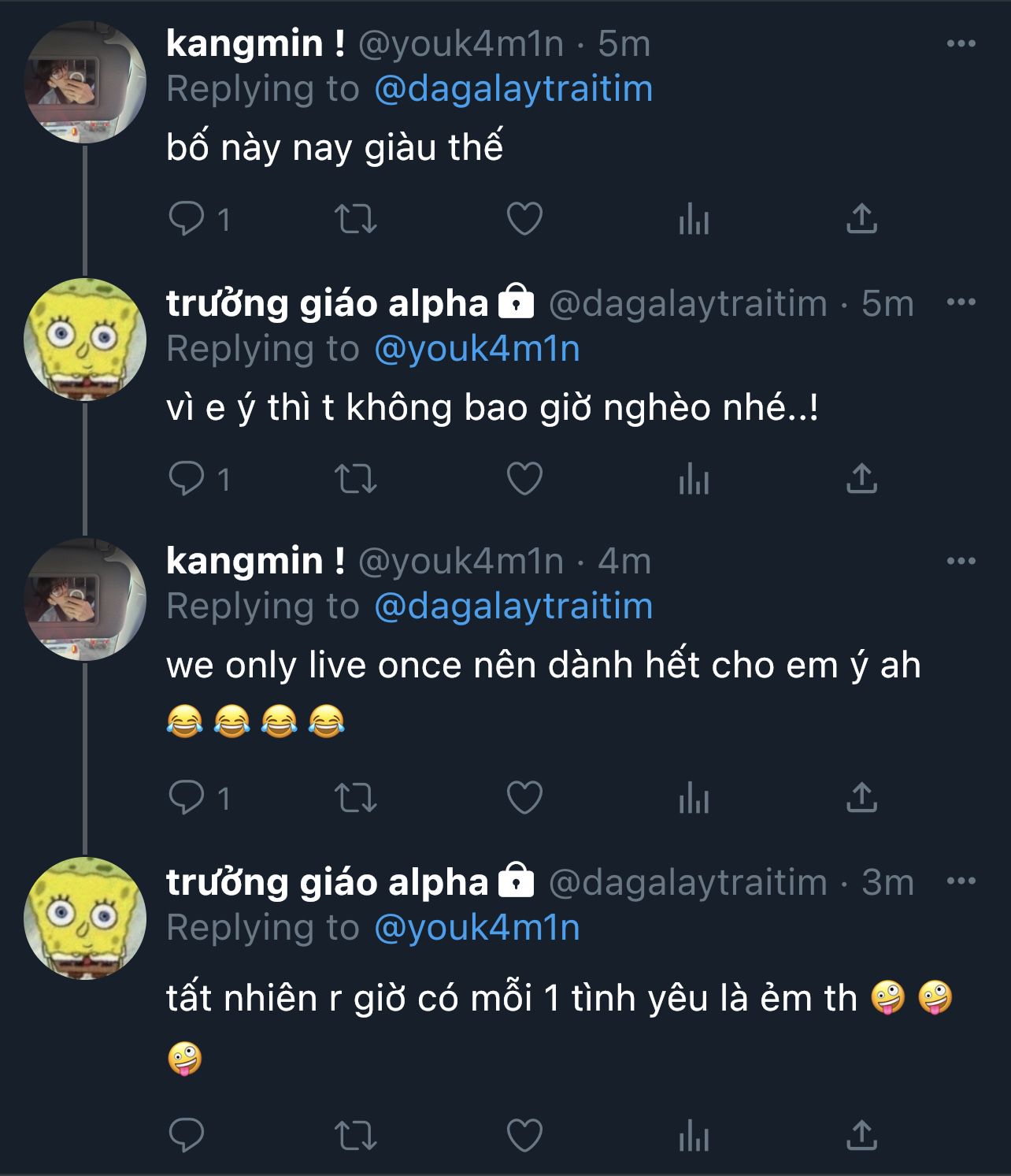Open the @dagalaytraitim mention in the first tweet
1011x1176 pixels.
tap(513, 89)
